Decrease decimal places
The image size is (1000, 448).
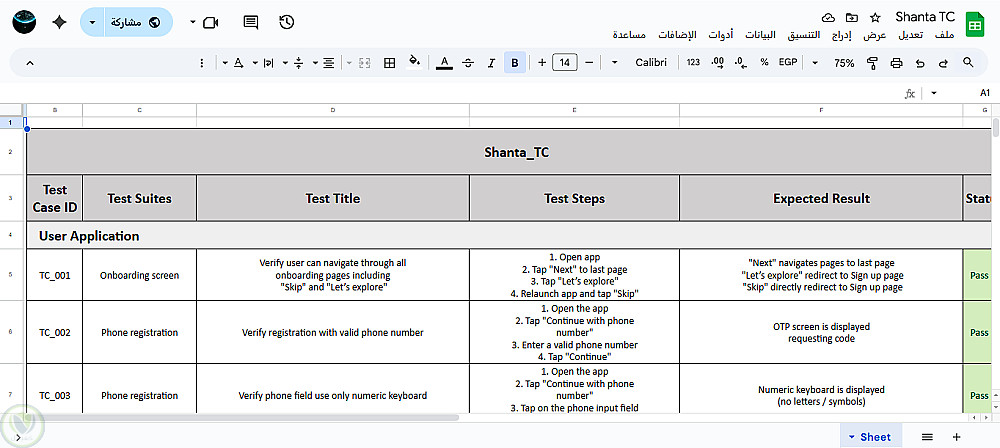coord(740,63)
